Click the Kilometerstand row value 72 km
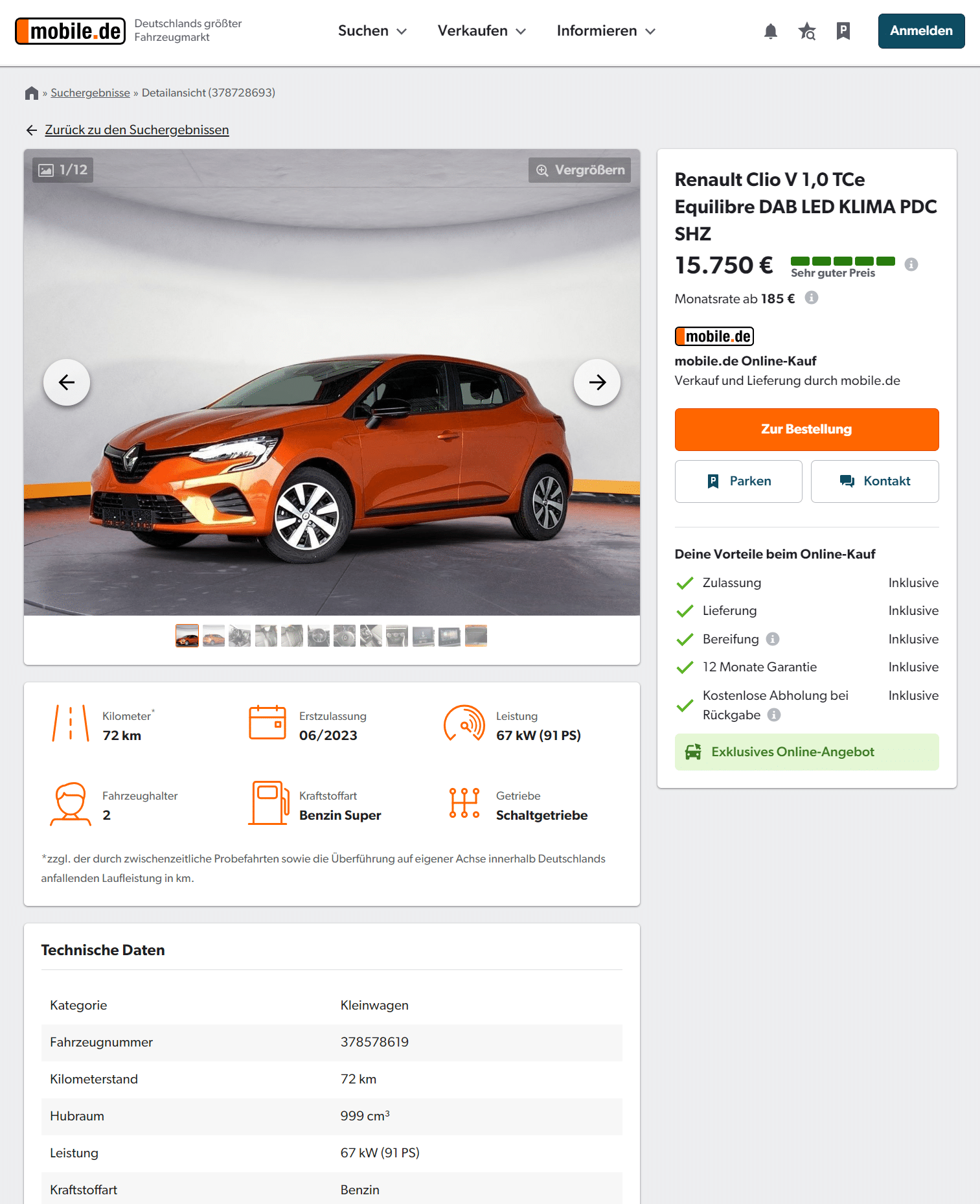 click(358, 1079)
